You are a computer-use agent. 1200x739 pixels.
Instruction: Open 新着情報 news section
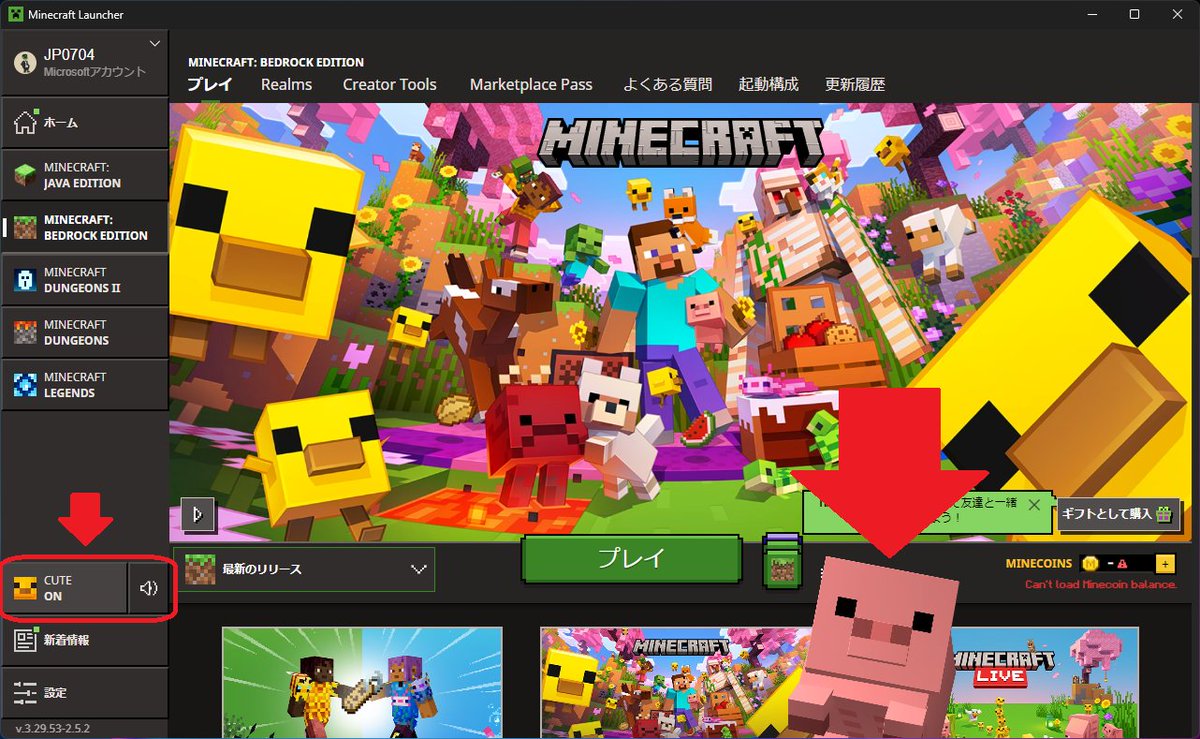click(x=84, y=640)
